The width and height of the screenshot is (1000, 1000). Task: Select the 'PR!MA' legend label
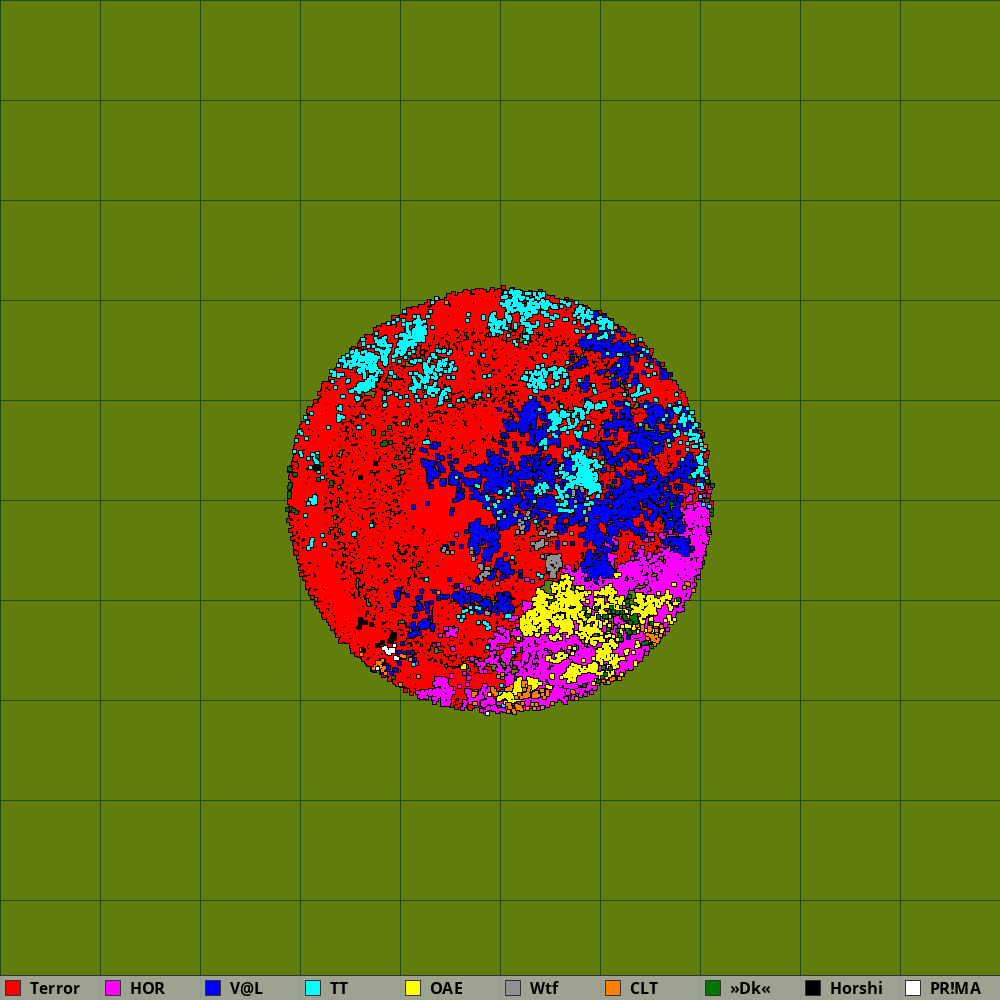tap(955, 988)
